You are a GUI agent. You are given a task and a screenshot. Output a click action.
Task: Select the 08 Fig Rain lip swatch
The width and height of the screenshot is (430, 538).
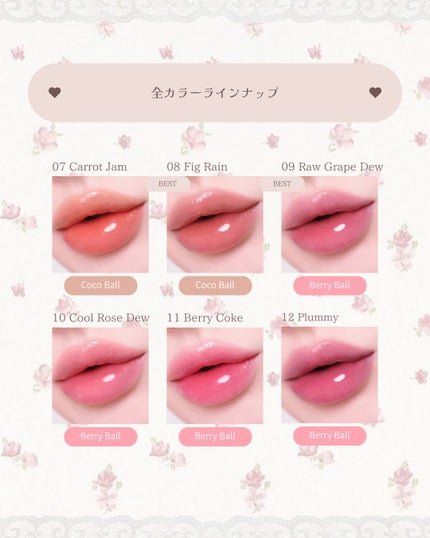coord(215,224)
